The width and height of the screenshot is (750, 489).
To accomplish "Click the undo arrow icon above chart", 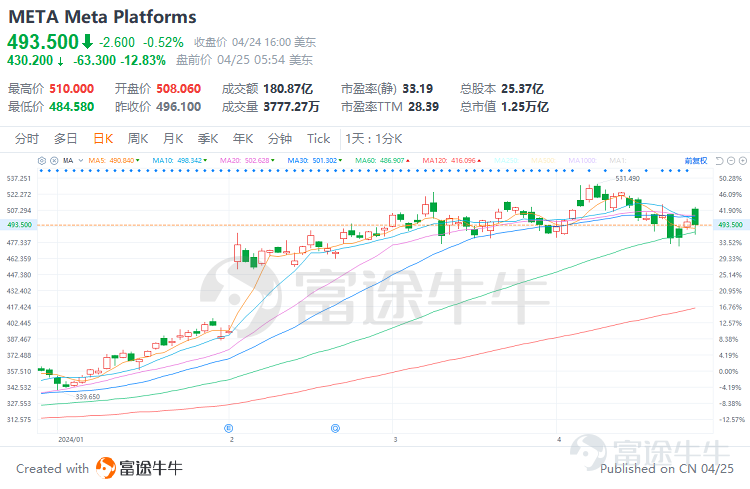I will click(x=719, y=161).
